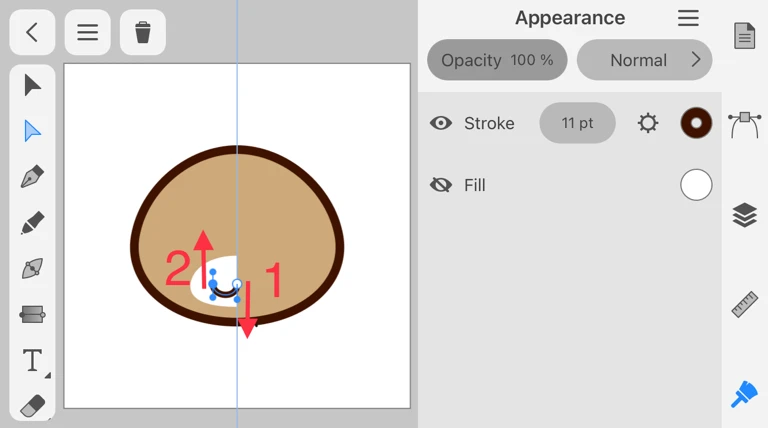Select the Eraser tool

coord(32,405)
